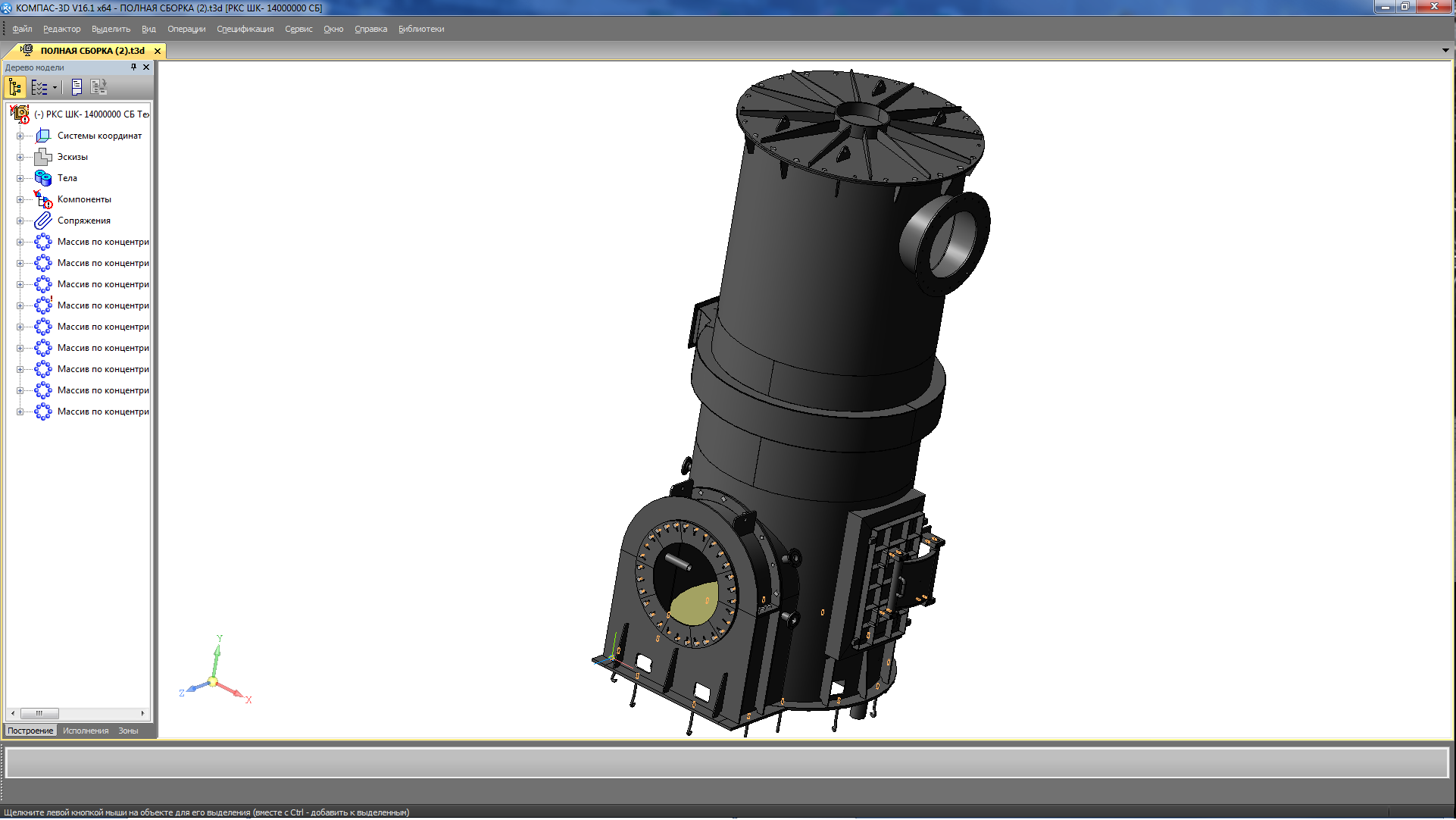The width and height of the screenshot is (1456, 820).
Task: Expand the Эскизы tree node
Action: coord(20,157)
